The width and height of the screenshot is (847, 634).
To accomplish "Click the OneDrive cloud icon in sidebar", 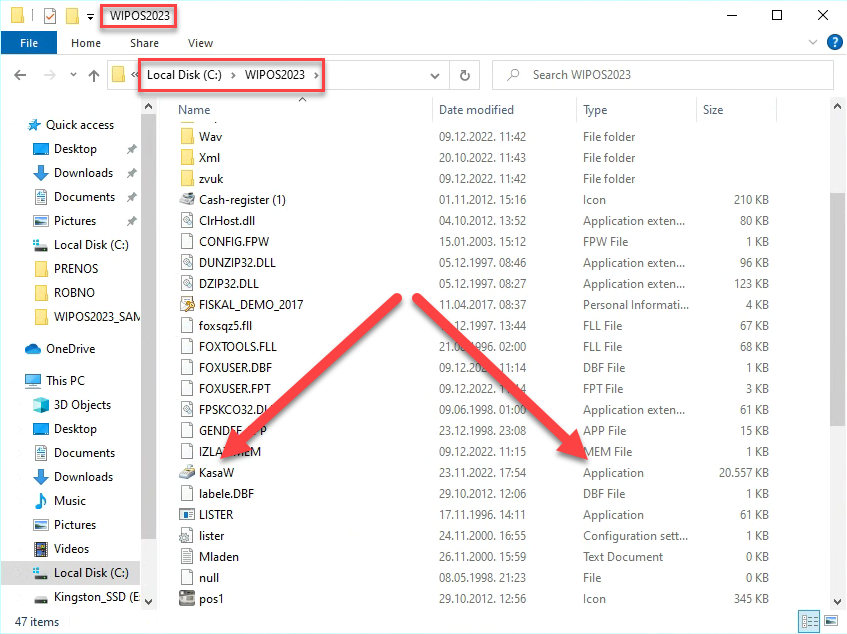I will (33, 349).
